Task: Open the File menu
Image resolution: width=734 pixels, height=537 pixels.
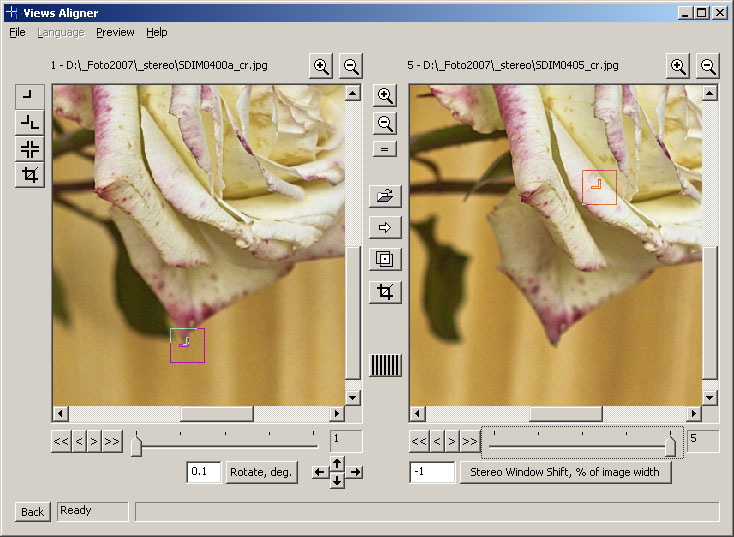Action: point(17,32)
